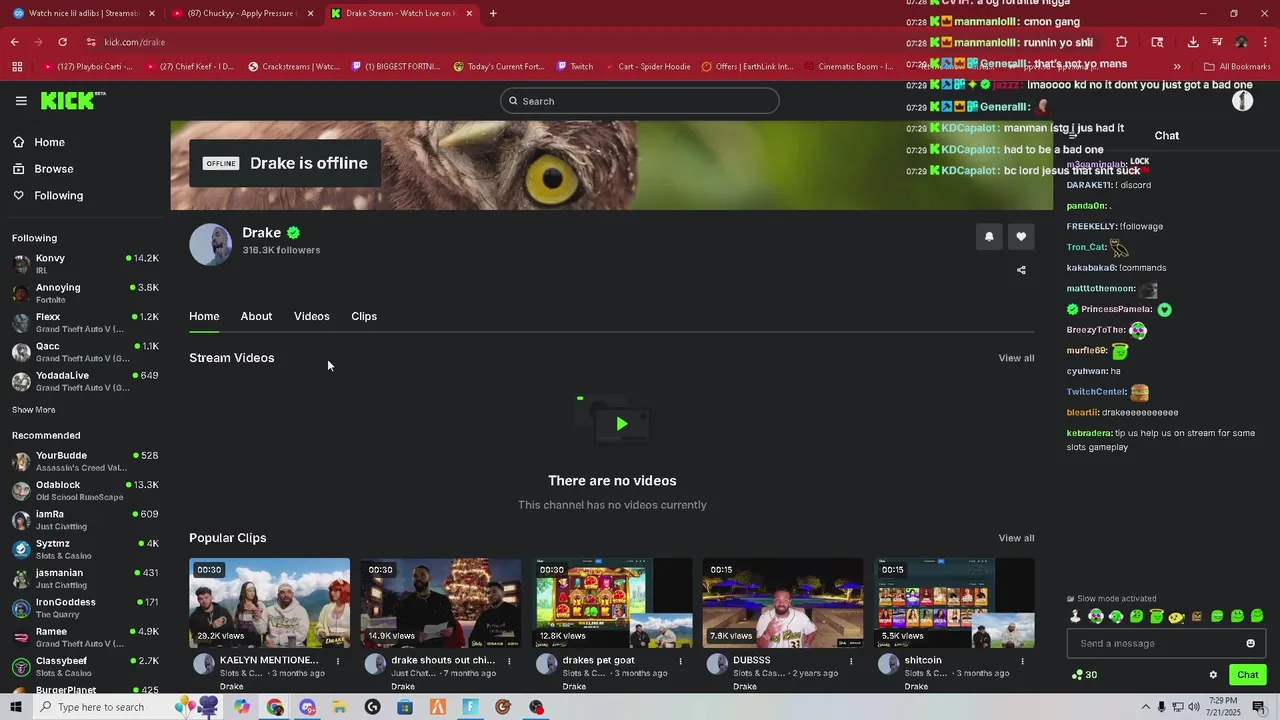Close the Drake Stream browser tab
The width and height of the screenshot is (1280, 720).
pyautogui.click(x=469, y=13)
